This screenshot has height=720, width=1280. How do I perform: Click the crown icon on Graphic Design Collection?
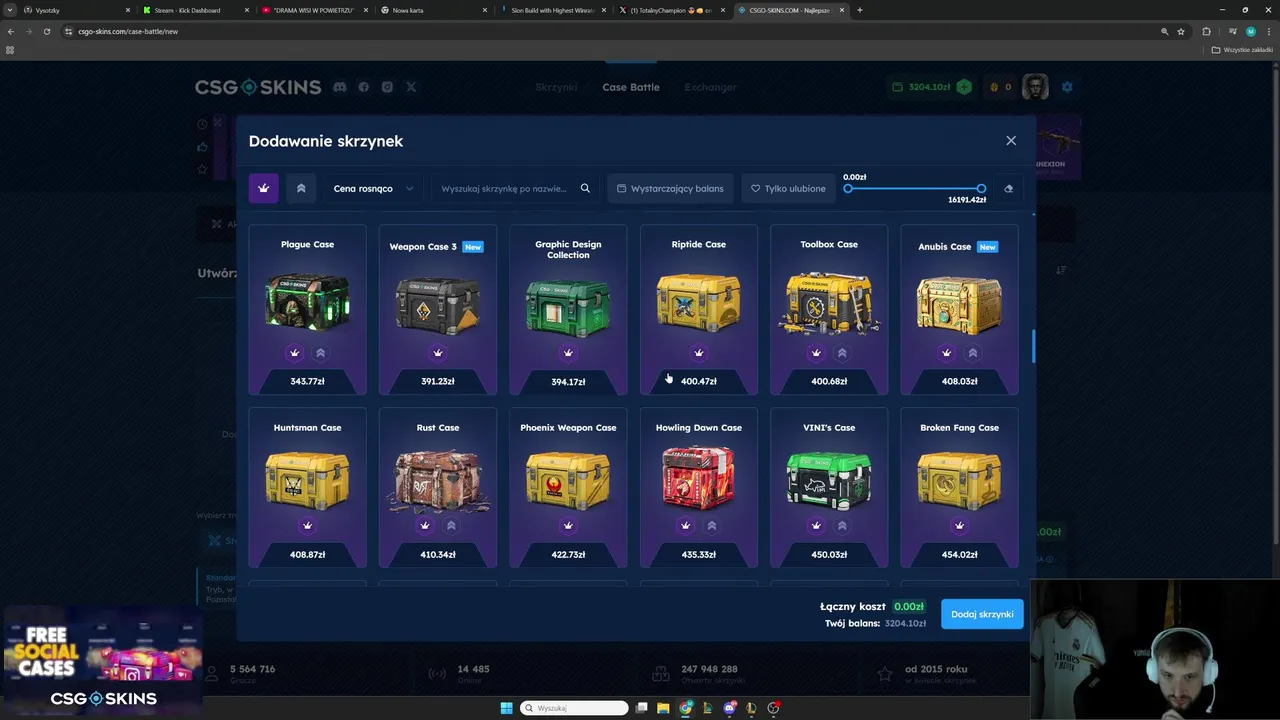pos(568,353)
